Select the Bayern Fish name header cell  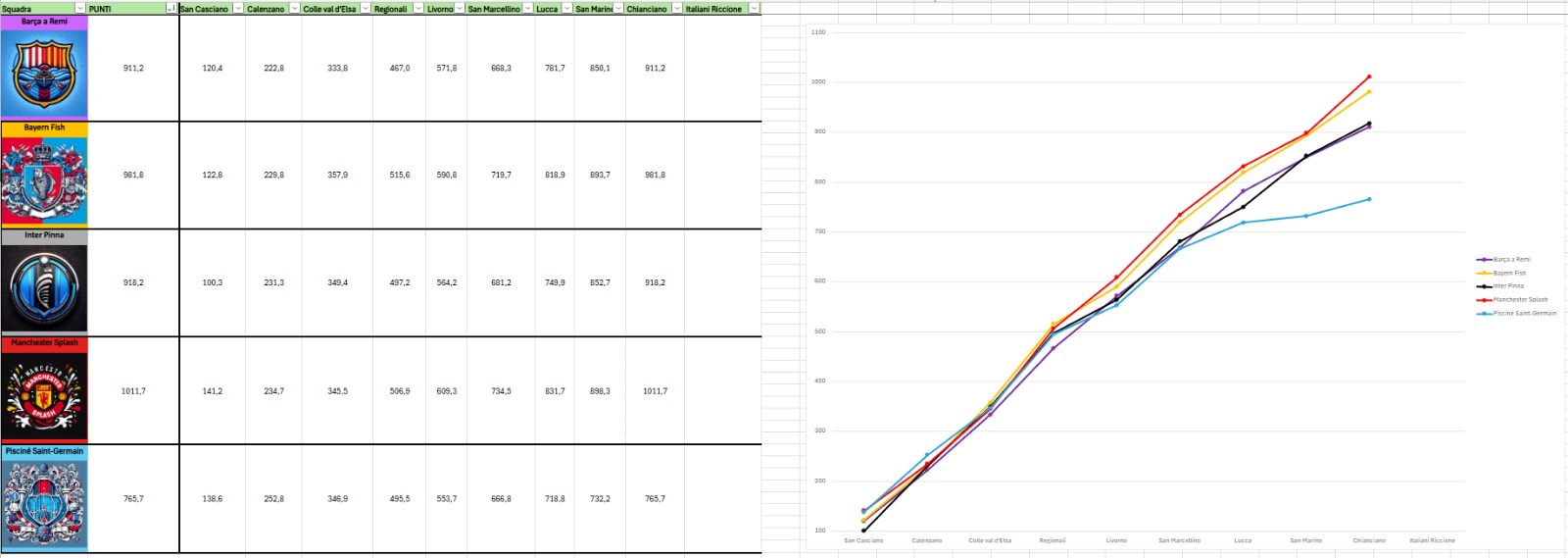[44, 127]
